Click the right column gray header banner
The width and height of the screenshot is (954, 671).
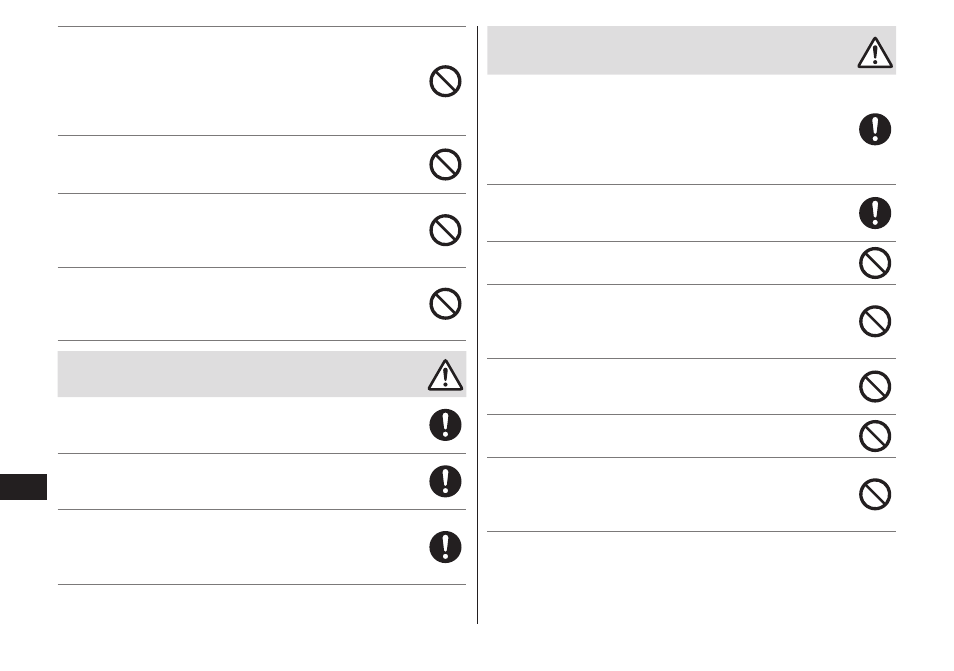pos(691,50)
